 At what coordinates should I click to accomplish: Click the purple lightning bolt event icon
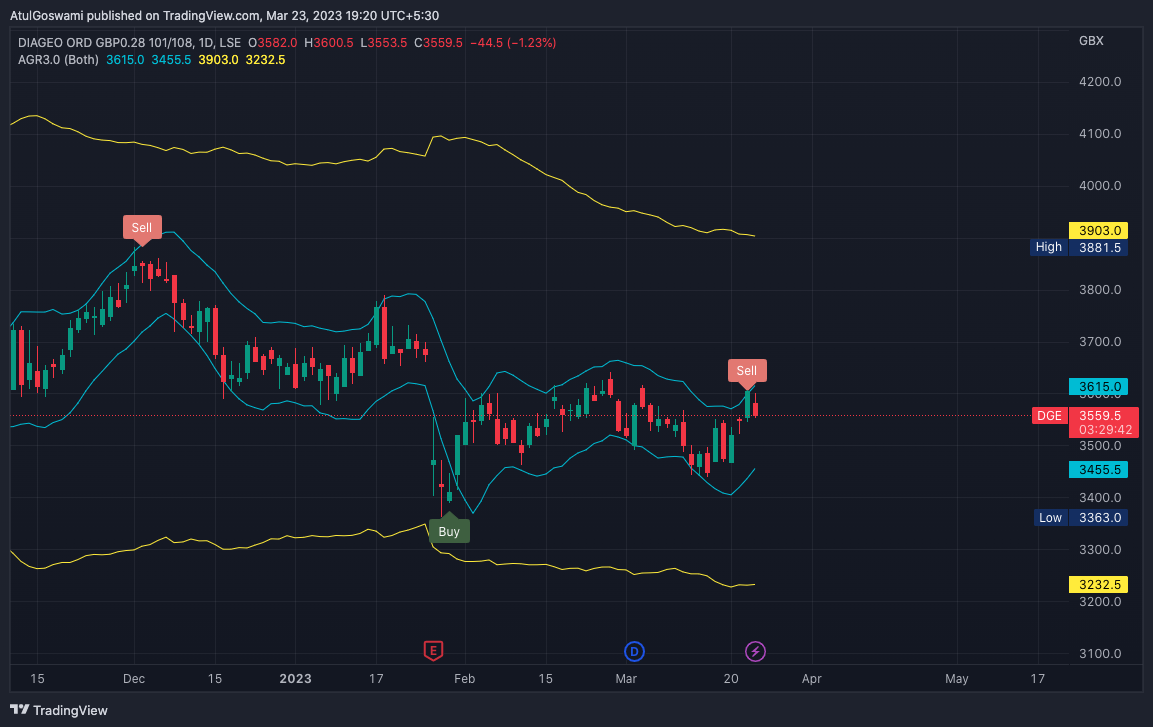coord(755,651)
